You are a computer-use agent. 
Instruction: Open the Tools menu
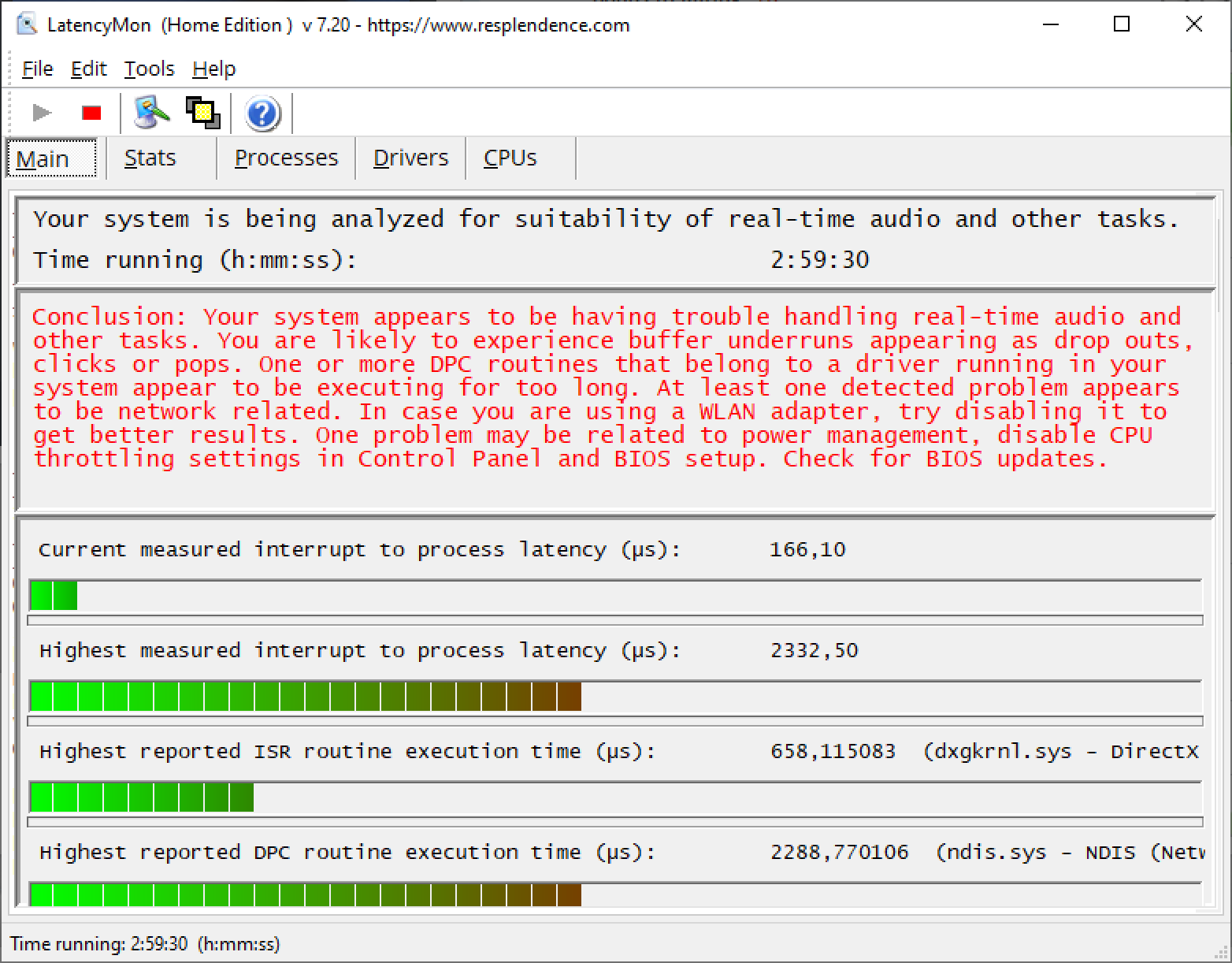click(x=149, y=69)
